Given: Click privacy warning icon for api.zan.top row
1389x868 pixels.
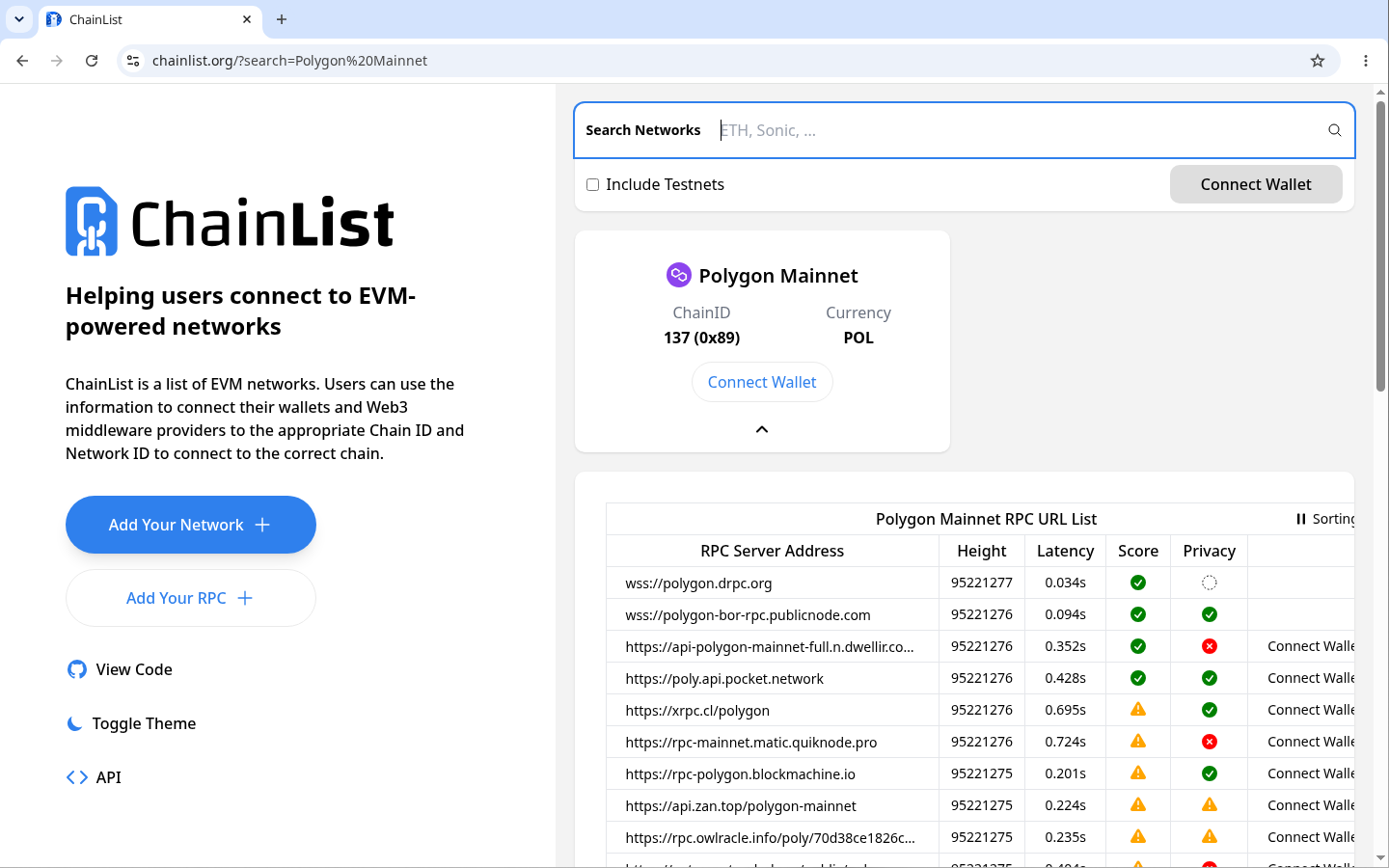Looking at the screenshot, I should click(x=1210, y=805).
